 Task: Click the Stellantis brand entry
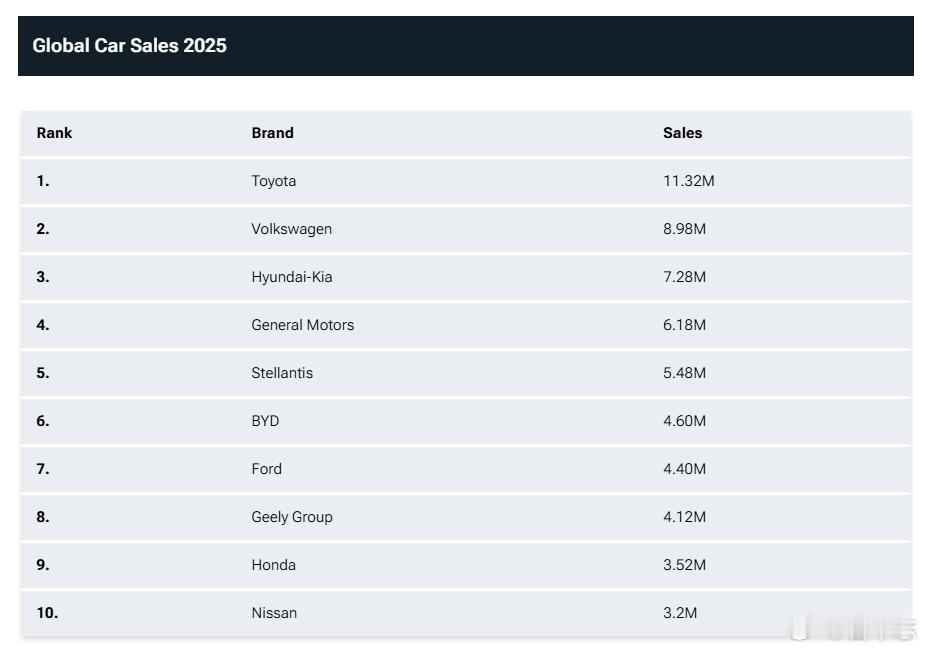(282, 373)
